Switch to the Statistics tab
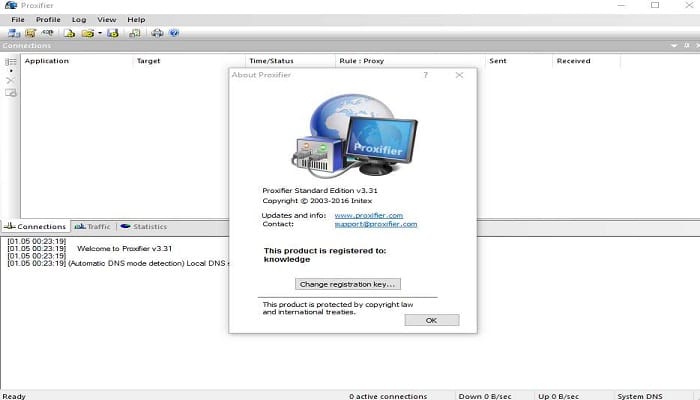 (x=144, y=227)
